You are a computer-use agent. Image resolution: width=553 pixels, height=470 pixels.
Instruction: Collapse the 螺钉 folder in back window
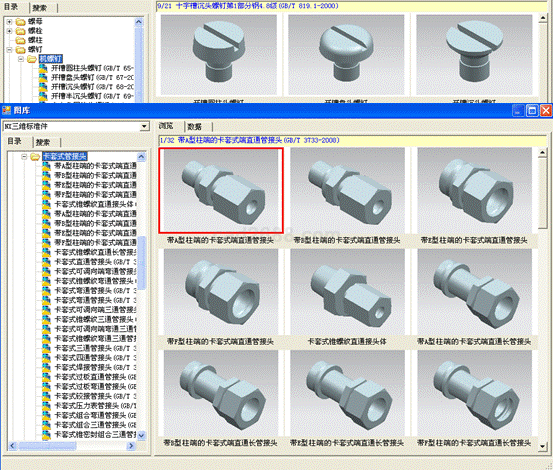(x=10, y=50)
